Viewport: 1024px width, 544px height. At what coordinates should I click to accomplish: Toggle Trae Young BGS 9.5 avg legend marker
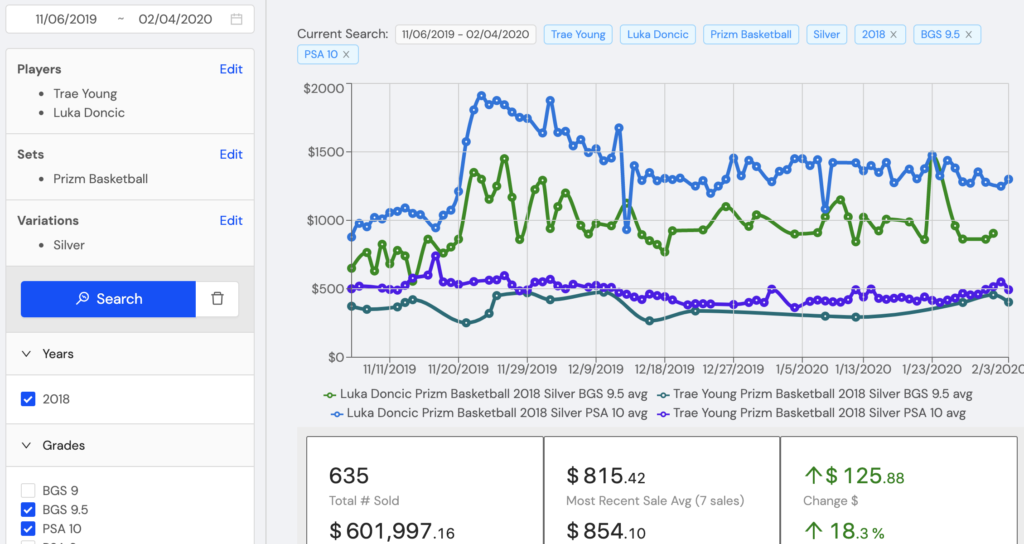(663, 394)
